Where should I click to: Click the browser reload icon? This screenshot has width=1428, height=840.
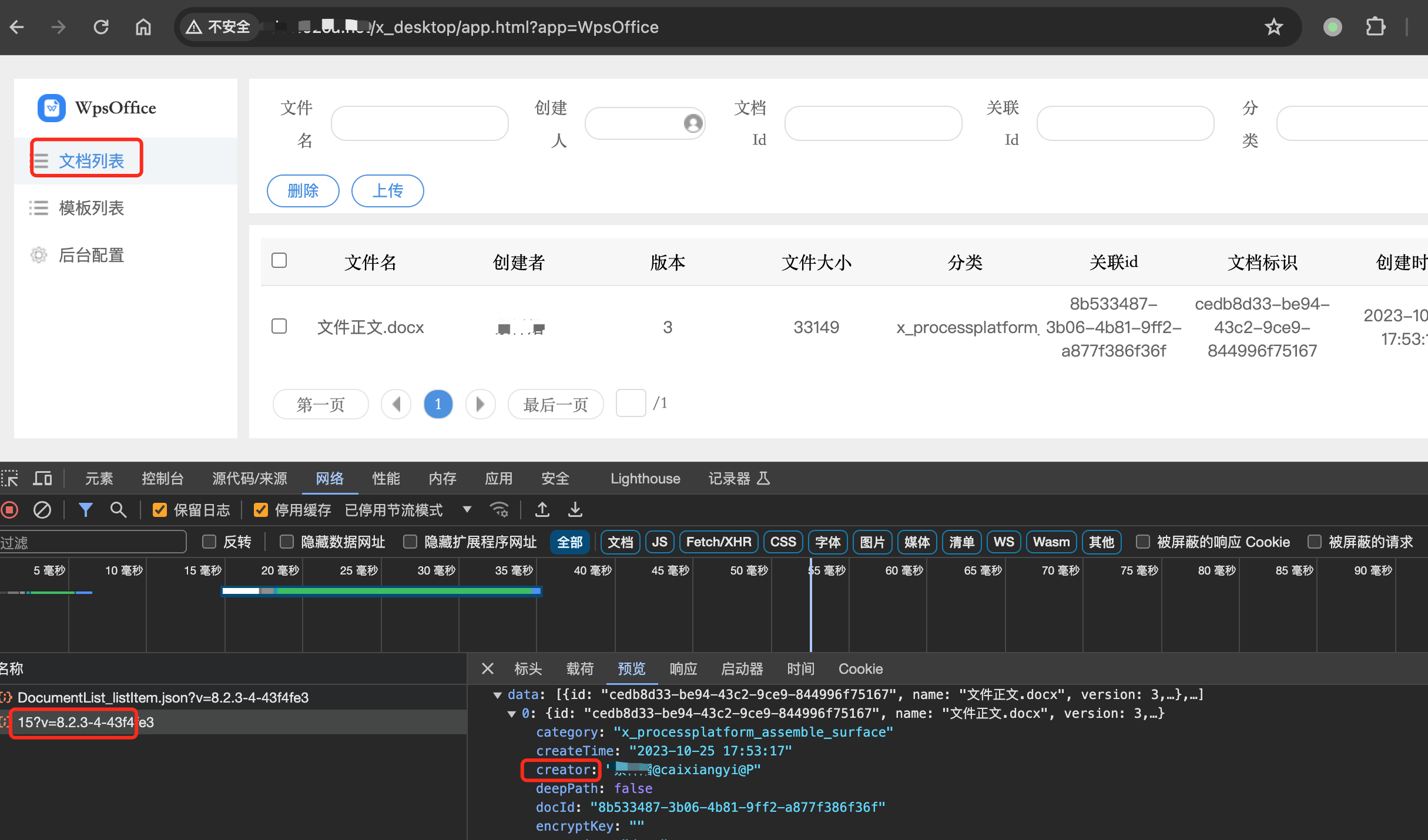click(x=101, y=27)
